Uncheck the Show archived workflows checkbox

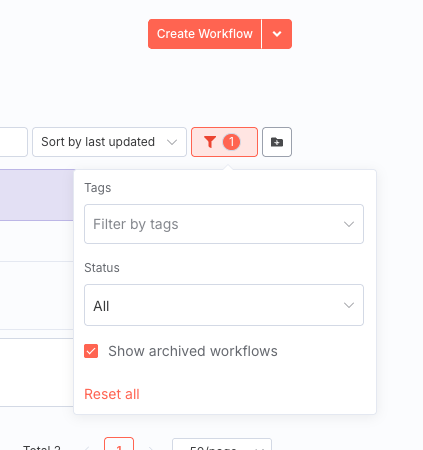click(91, 351)
